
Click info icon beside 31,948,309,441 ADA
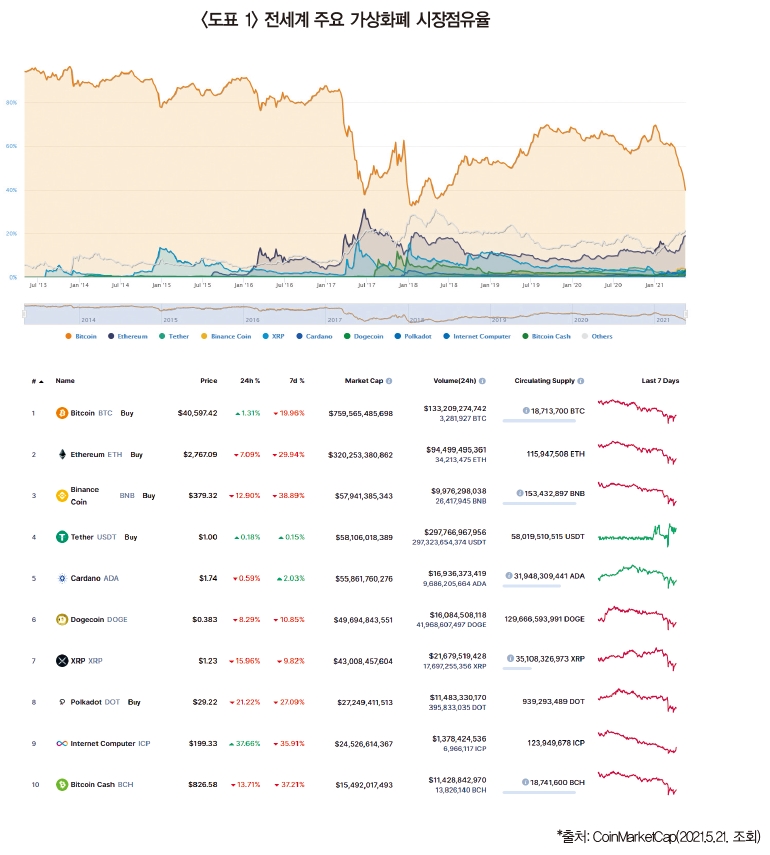coord(509,575)
